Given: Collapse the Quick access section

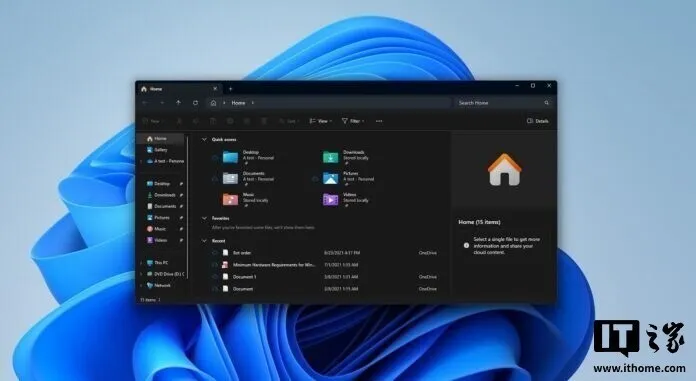Looking at the screenshot, I should click(x=204, y=139).
